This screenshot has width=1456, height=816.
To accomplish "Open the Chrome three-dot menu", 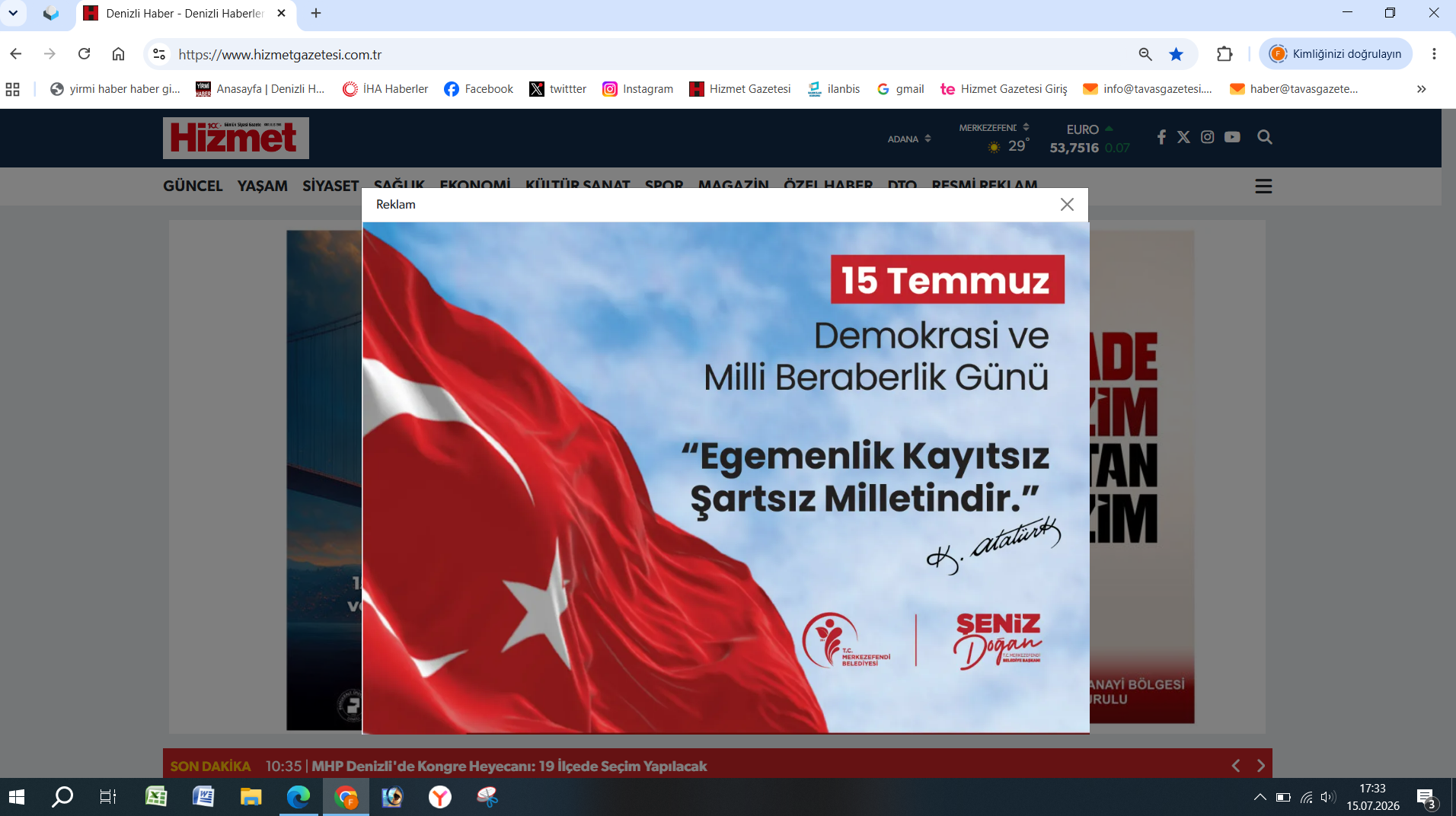I will pos(1434,54).
